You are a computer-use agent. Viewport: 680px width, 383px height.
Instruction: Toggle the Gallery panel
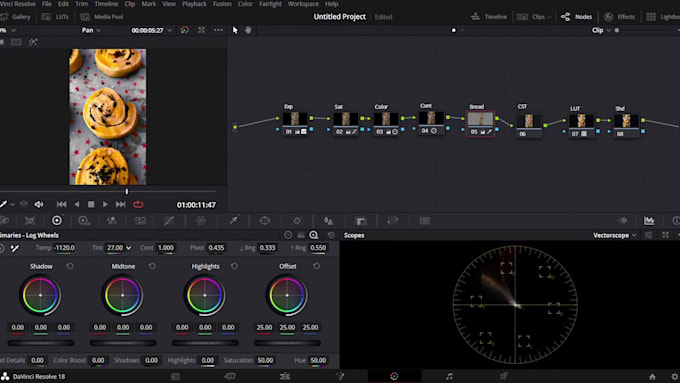[x=16, y=17]
